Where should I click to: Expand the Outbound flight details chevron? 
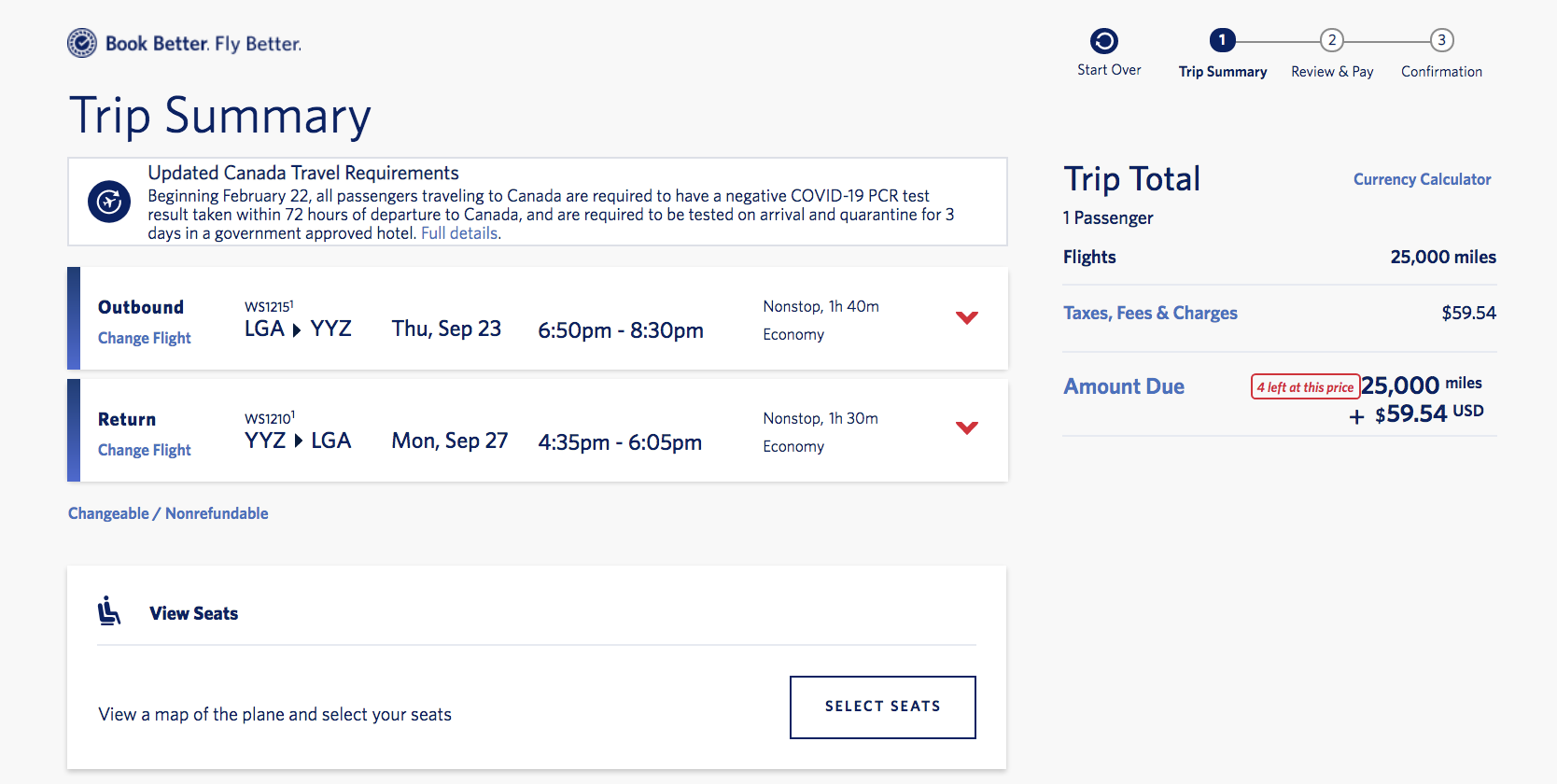[967, 317]
